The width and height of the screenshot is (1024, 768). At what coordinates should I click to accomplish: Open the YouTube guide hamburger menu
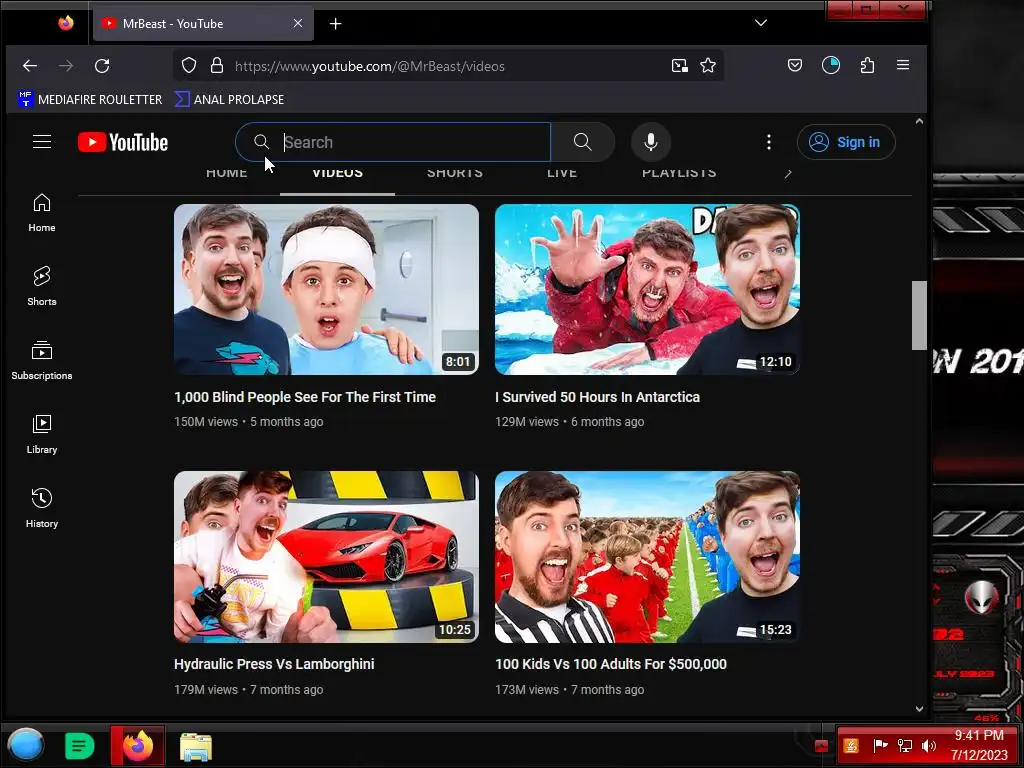[x=42, y=142]
